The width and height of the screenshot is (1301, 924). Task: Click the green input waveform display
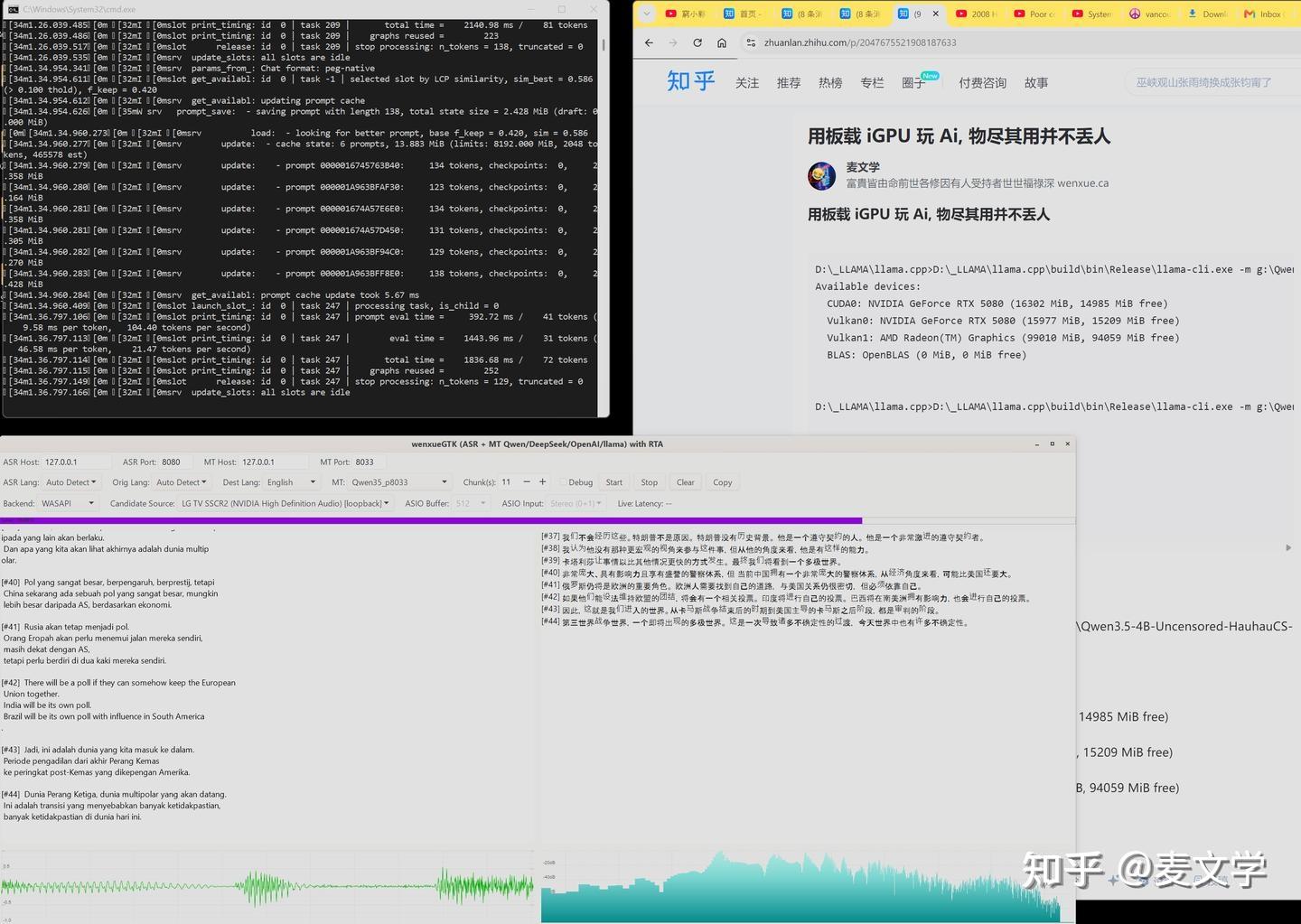[x=267, y=886]
